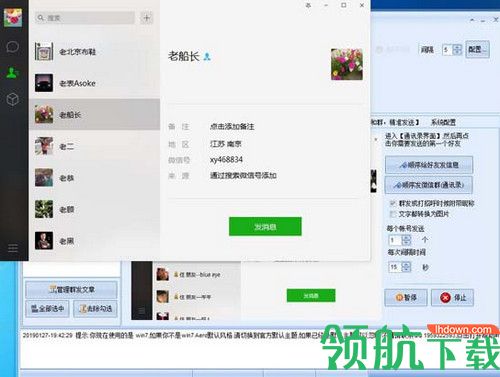The image size is (500, 377).
Task: Click the 老北京布鞋 contact avatar image
Action: (44, 51)
